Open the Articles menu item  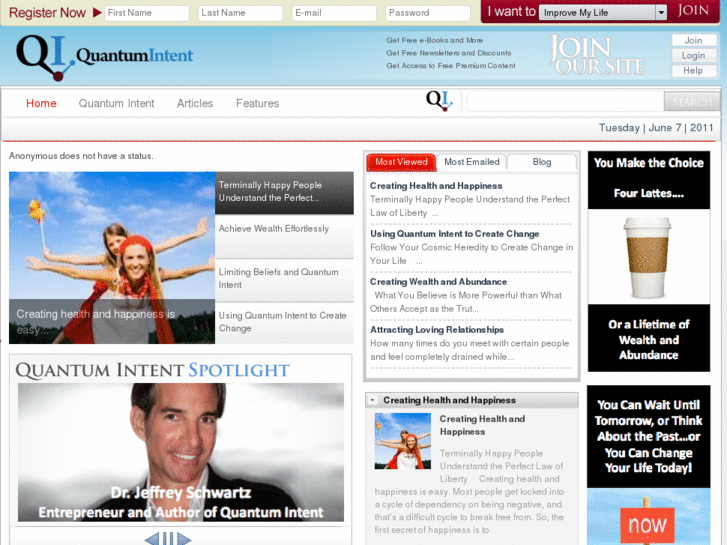click(195, 103)
